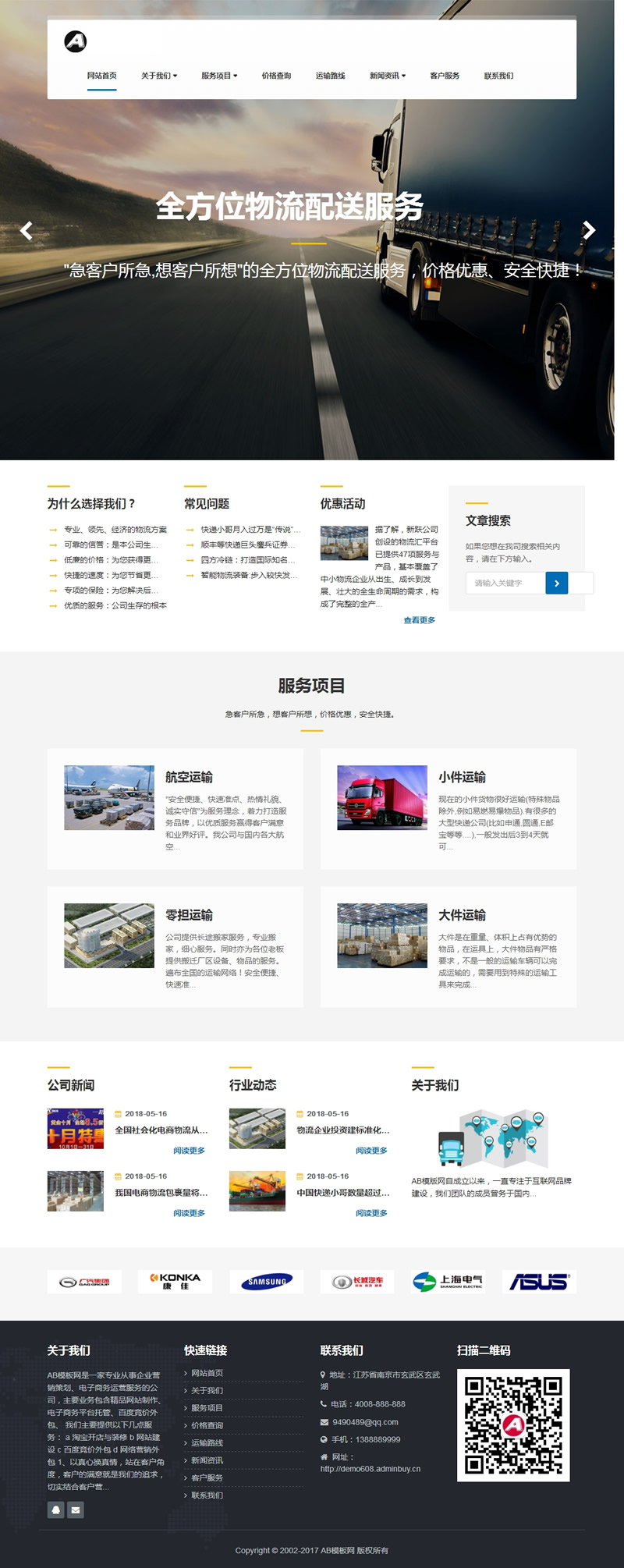
Task: Open the Samsung partner logo
Action: point(267,1282)
